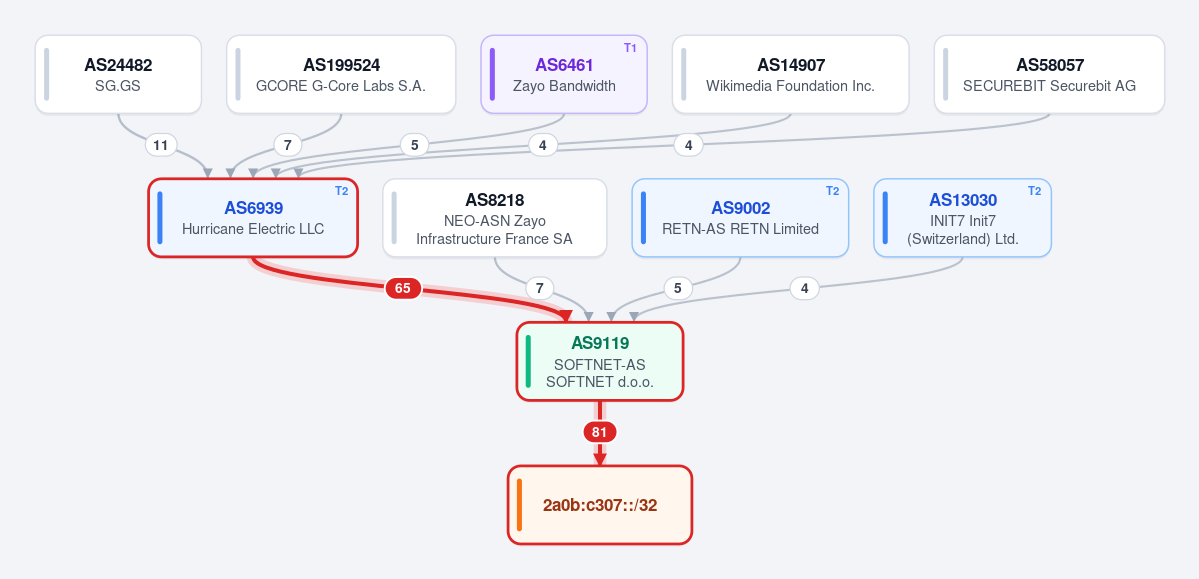Select the 2a0b:c307::/32 prefix box

click(600, 505)
